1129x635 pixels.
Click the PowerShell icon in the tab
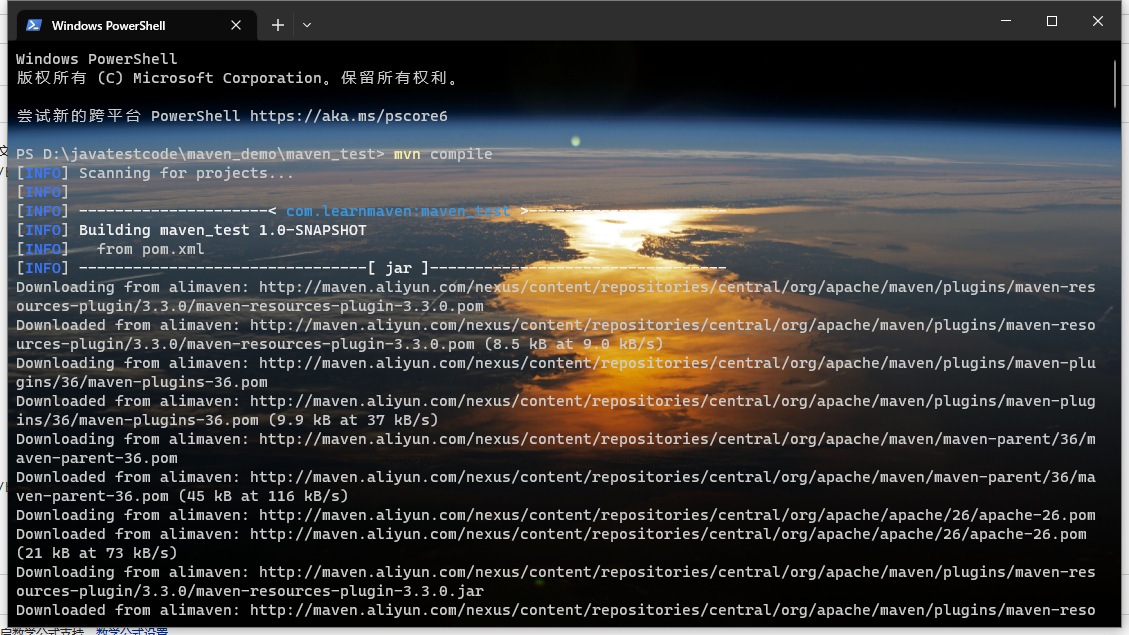[x=33, y=25]
